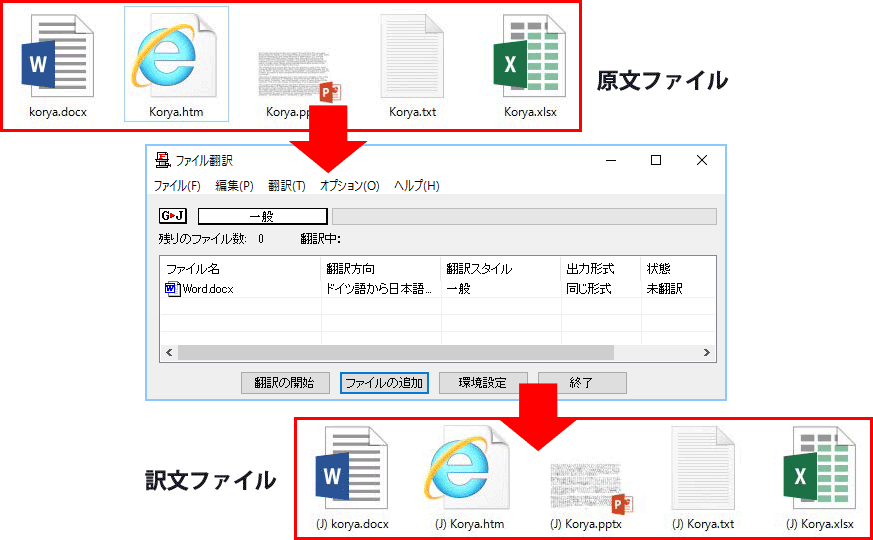
Task: Select the Korya.htm Internet Explorer file icon
Action: tap(176, 64)
